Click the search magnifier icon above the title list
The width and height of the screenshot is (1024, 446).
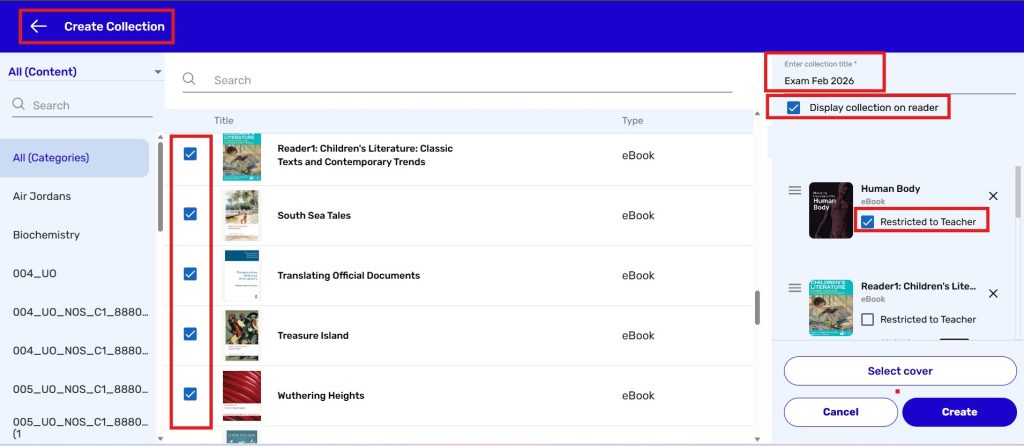click(190, 80)
